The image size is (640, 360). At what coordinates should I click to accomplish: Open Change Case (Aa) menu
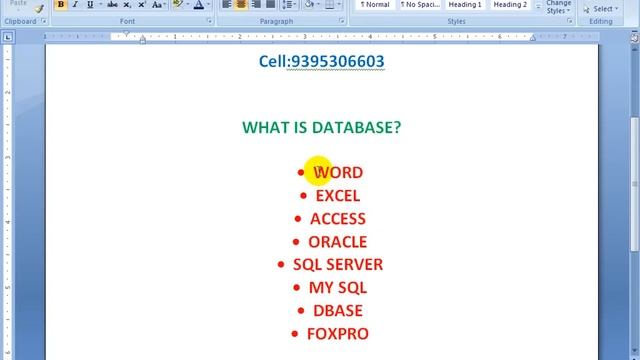click(158, 4)
